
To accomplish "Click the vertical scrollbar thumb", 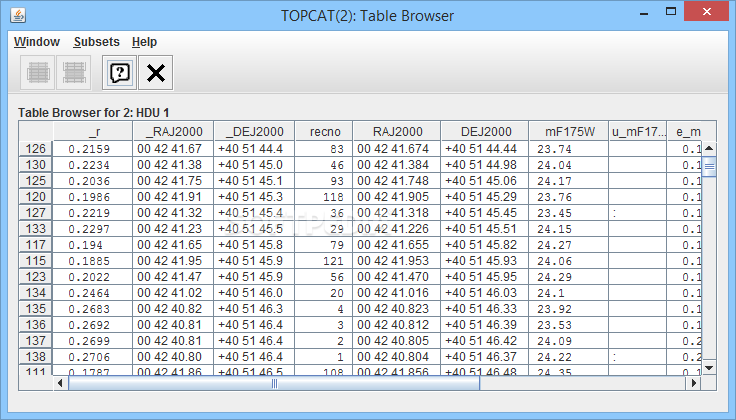I will click(x=709, y=167).
